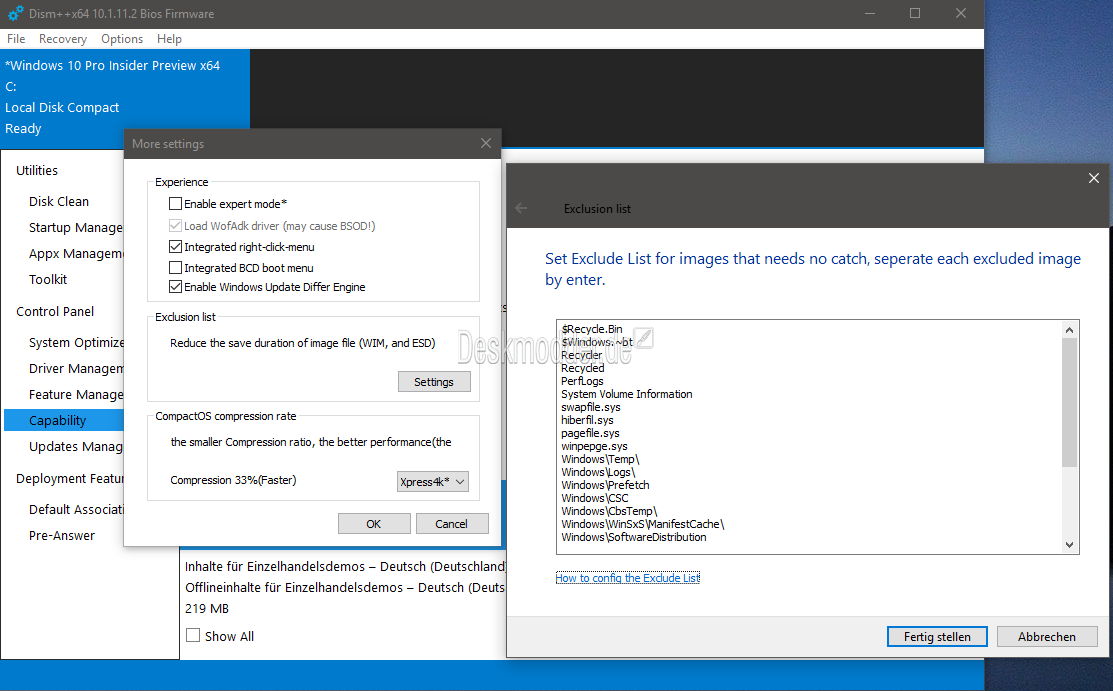Viewport: 1113px width, 691px height.
Task: Click the Windows\Temp\ entry
Action: pos(601,459)
